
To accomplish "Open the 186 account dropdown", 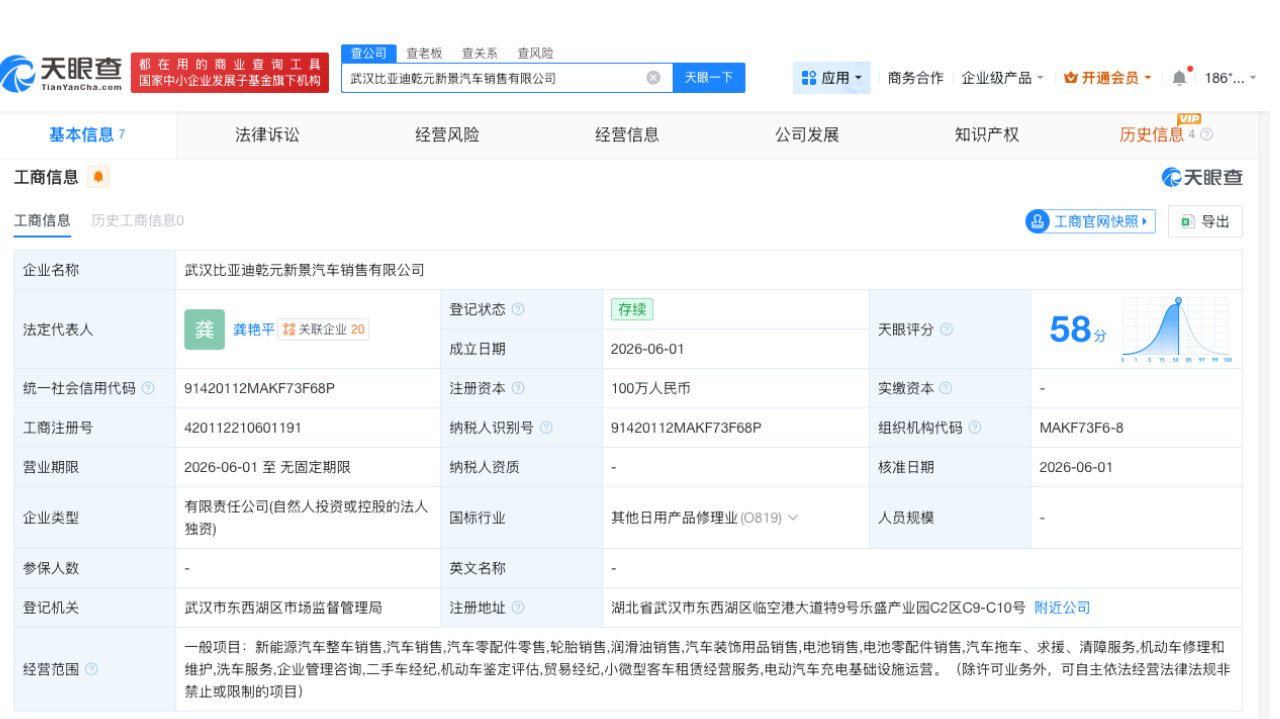I will (x=1230, y=77).
